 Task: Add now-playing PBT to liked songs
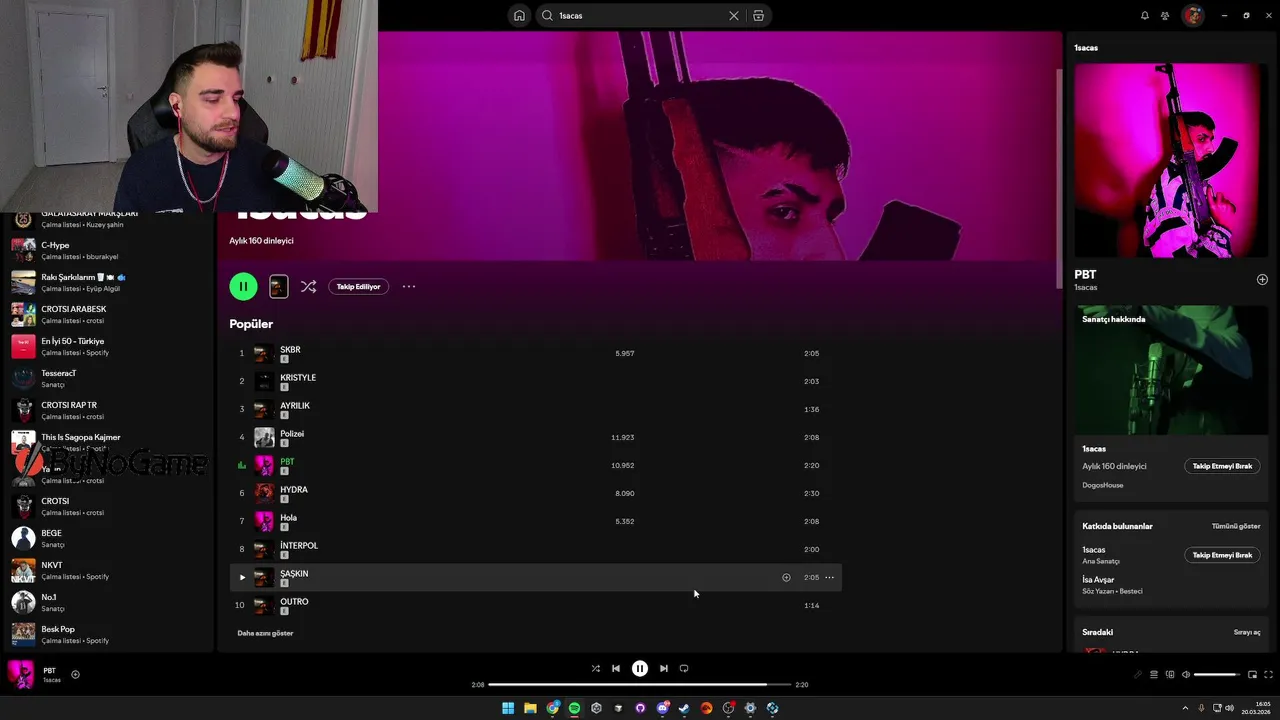pyautogui.click(x=75, y=675)
